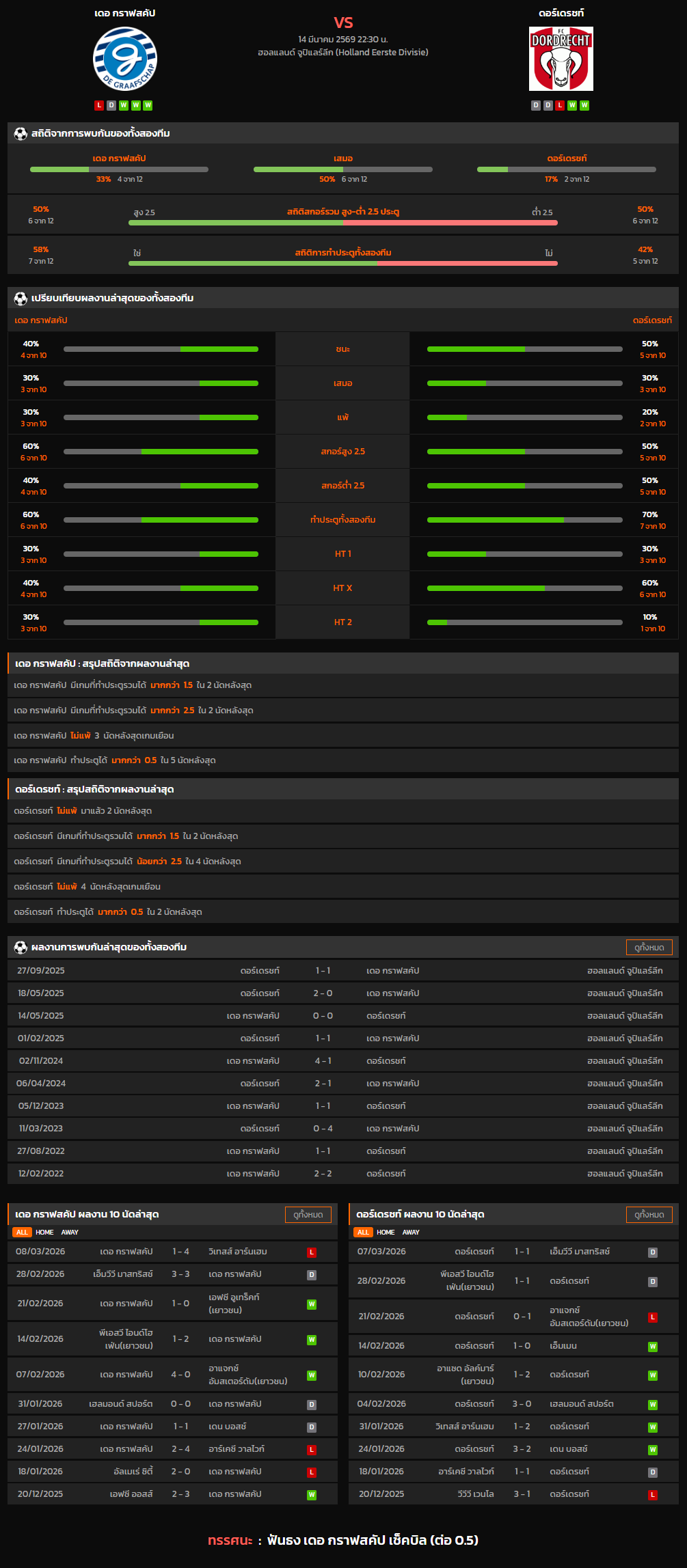687x1568 pixels.
Task: Click the D result badge for 07/03/2026 match
Action: pos(653,1252)
